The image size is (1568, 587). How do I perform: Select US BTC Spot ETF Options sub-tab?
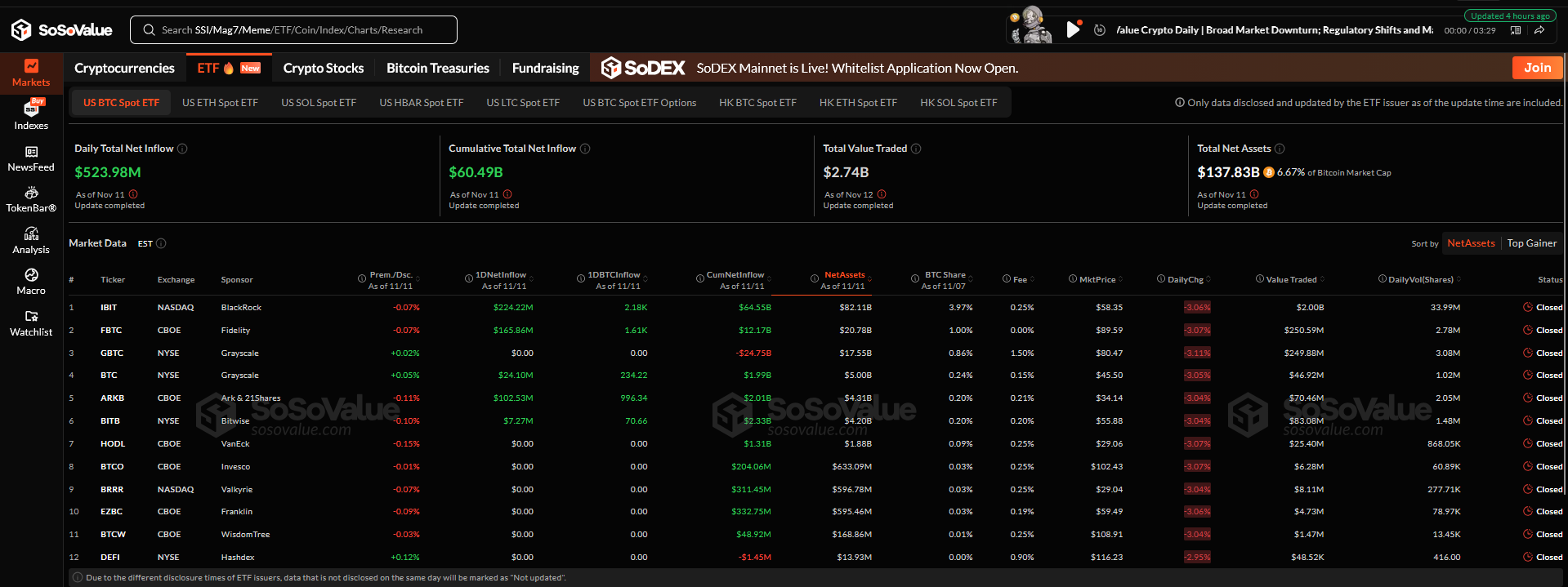640,103
